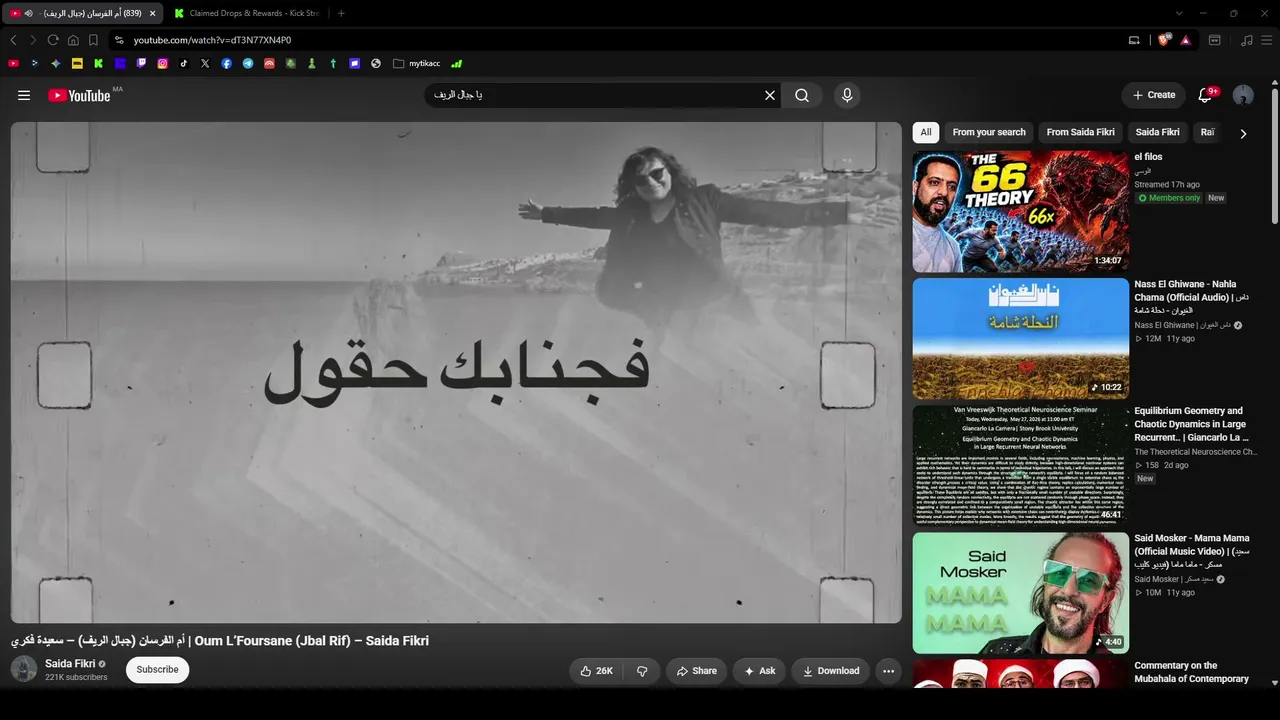
Task: Go forward in browser history
Action: [33, 40]
